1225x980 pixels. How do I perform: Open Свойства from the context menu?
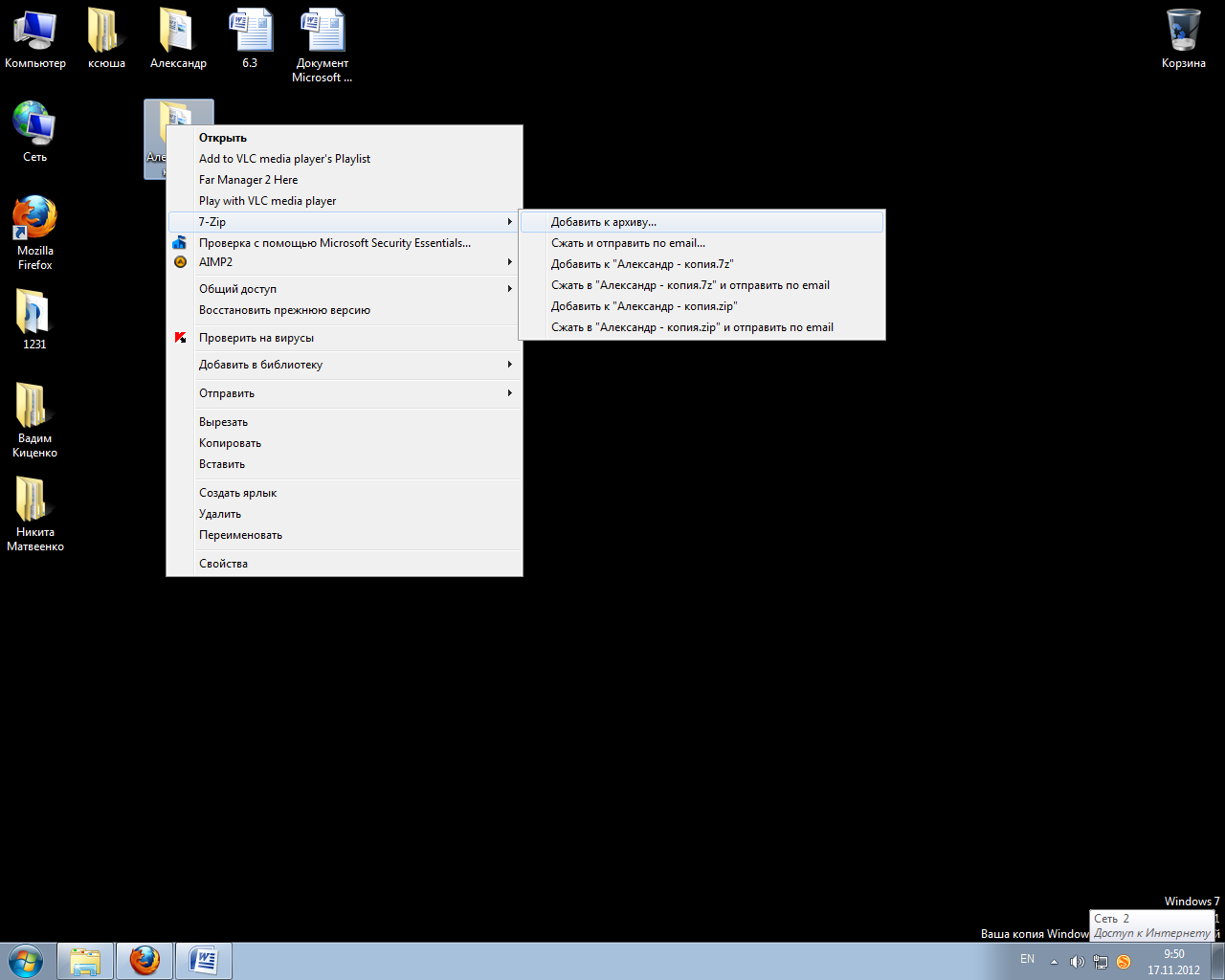[x=345, y=564]
